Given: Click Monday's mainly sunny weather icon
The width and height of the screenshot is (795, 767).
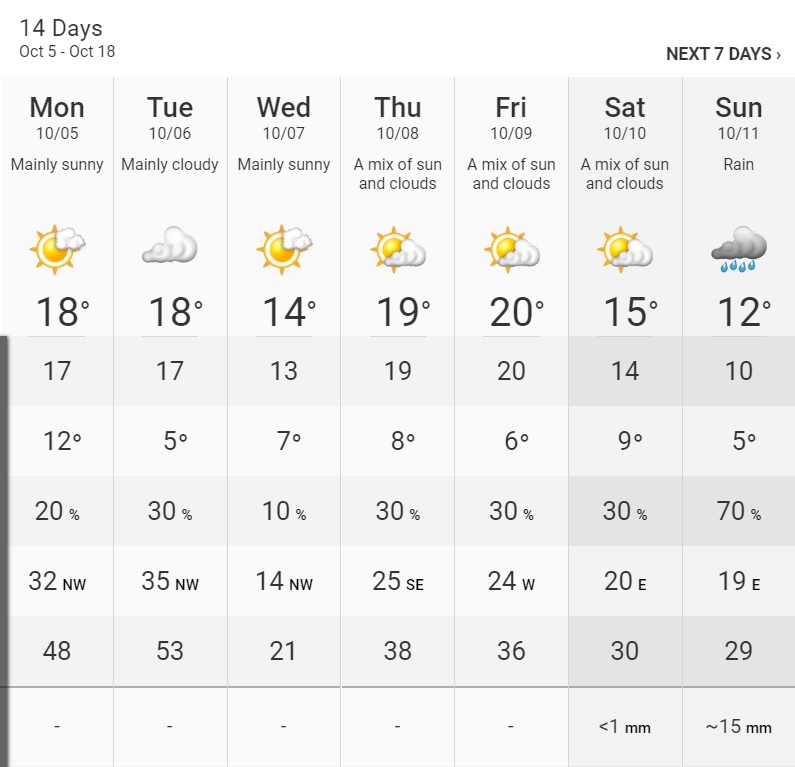Looking at the screenshot, I should (58, 249).
